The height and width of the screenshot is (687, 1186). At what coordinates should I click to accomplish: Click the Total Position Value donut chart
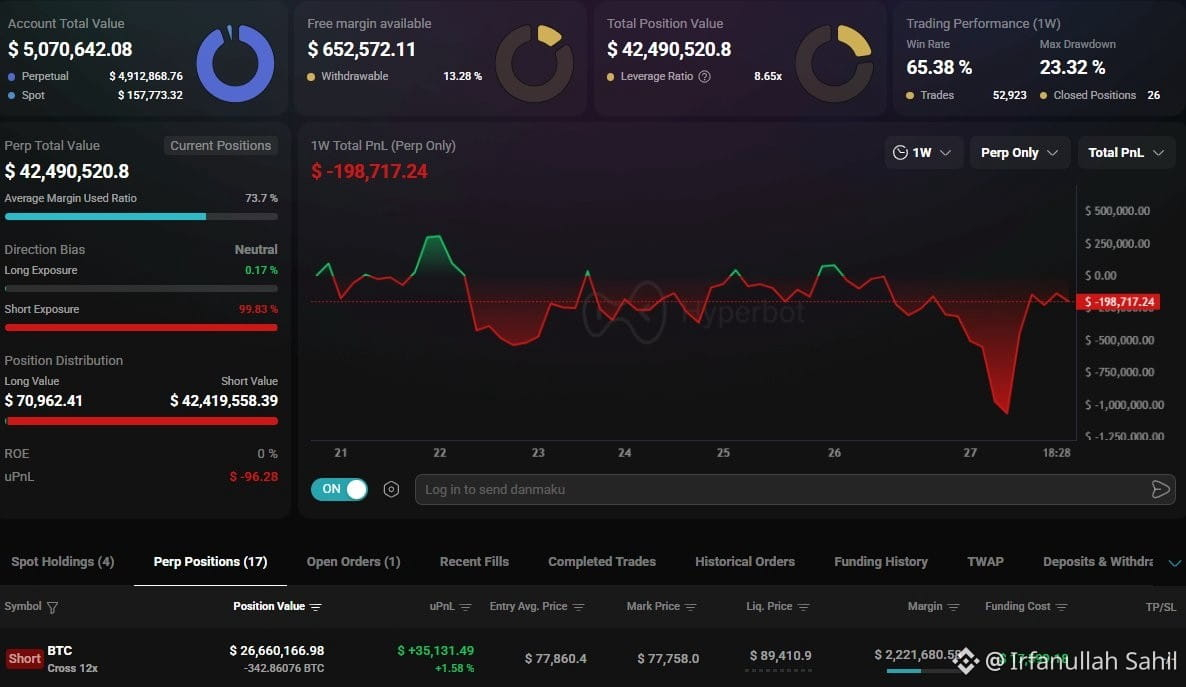coord(834,64)
